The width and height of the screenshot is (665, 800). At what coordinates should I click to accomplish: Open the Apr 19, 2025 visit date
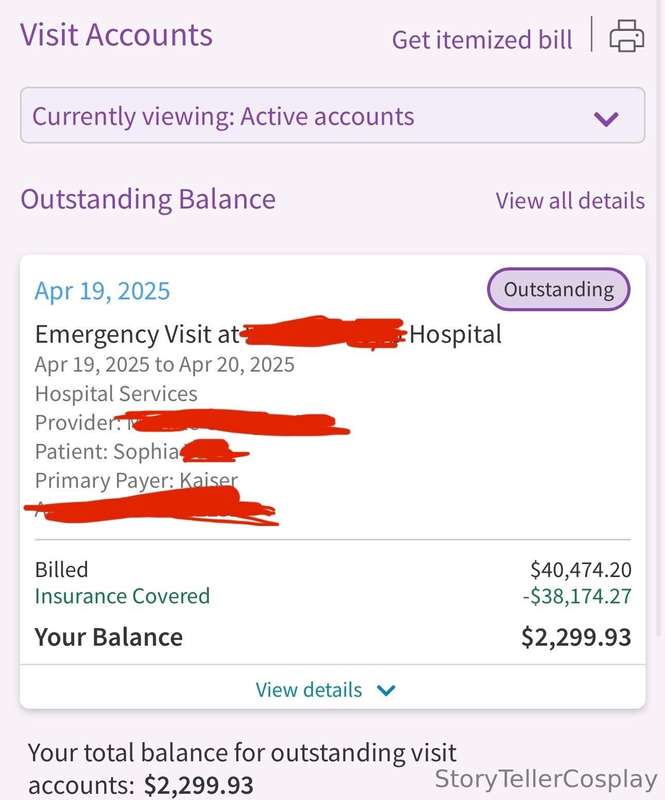[x=102, y=291]
